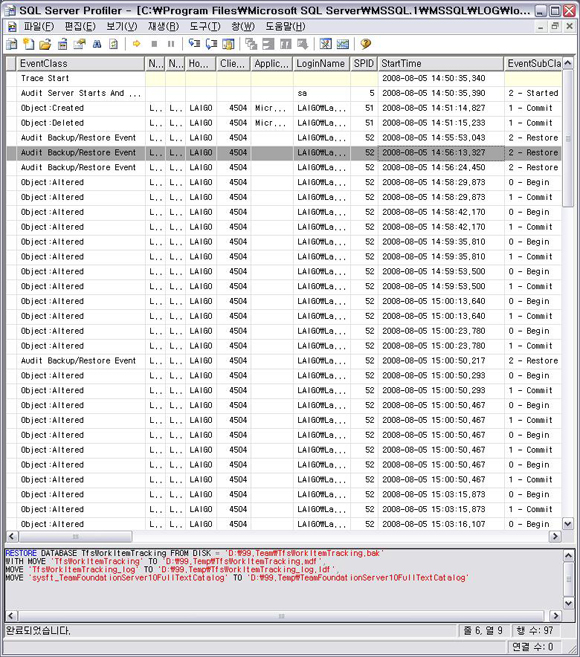Click the '줄 6, 열 9' status bar entry
The width and height of the screenshot is (580, 657).
(x=483, y=630)
